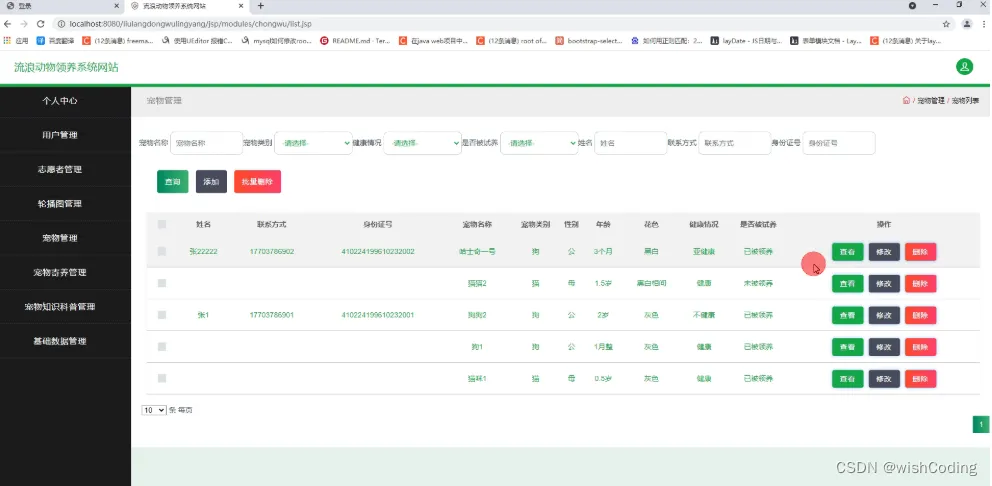
Task: Select 宠物管理 in the sidebar menu
Action: 60,238
